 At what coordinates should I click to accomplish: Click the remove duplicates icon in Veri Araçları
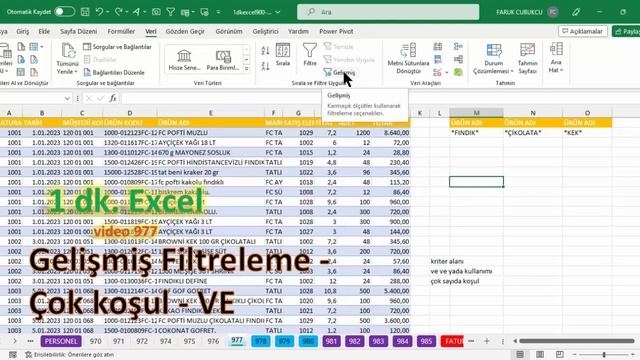438,60
